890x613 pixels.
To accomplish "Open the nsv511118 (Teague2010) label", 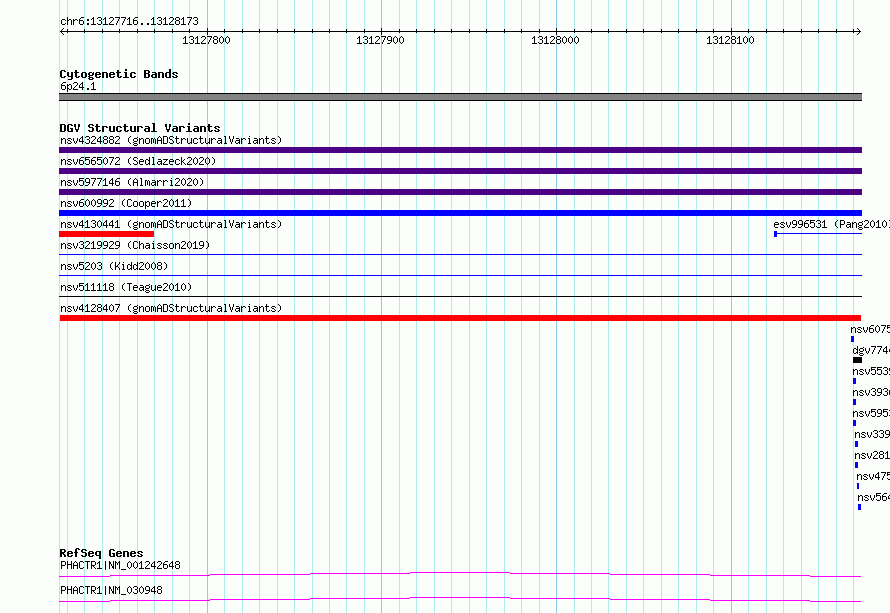I will click(126, 287).
